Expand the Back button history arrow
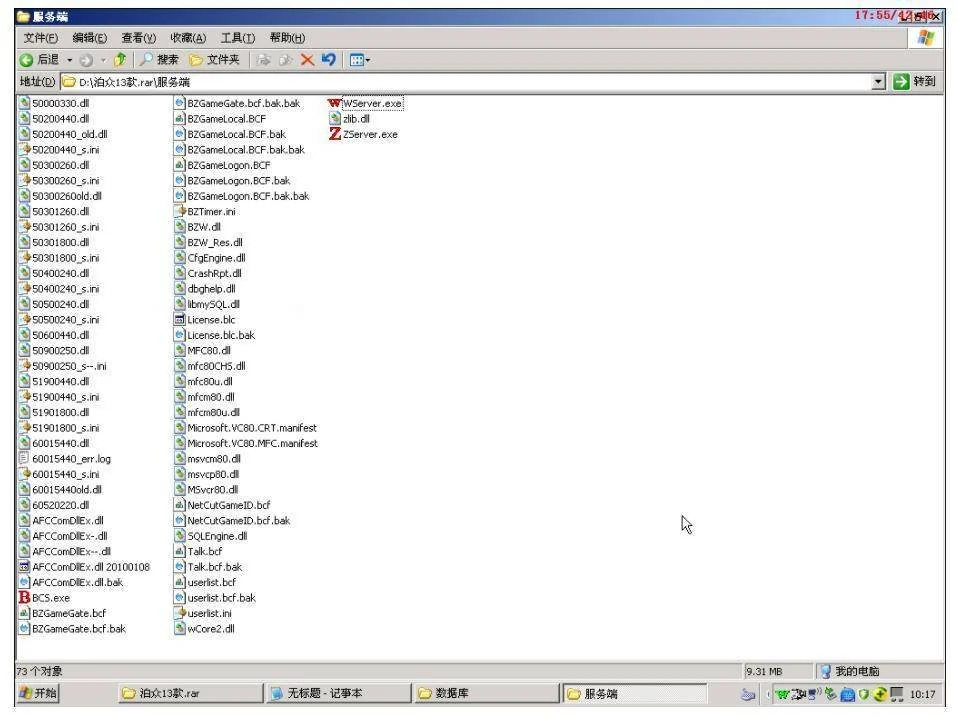This screenshot has width=958, height=718. (70, 60)
